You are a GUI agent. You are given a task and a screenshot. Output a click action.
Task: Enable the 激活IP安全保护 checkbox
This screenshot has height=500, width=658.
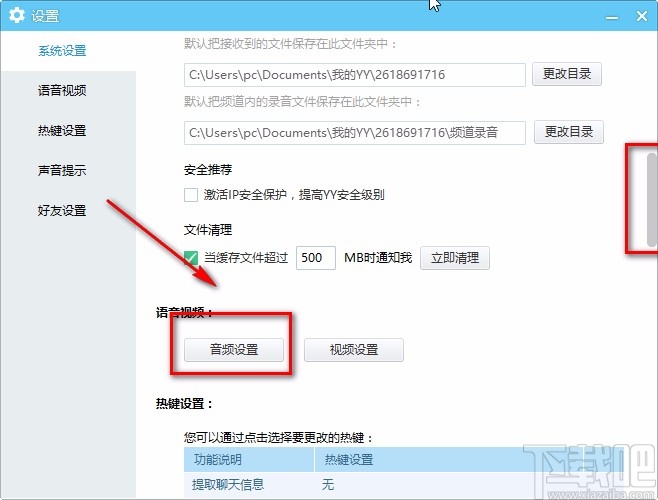click(191, 195)
